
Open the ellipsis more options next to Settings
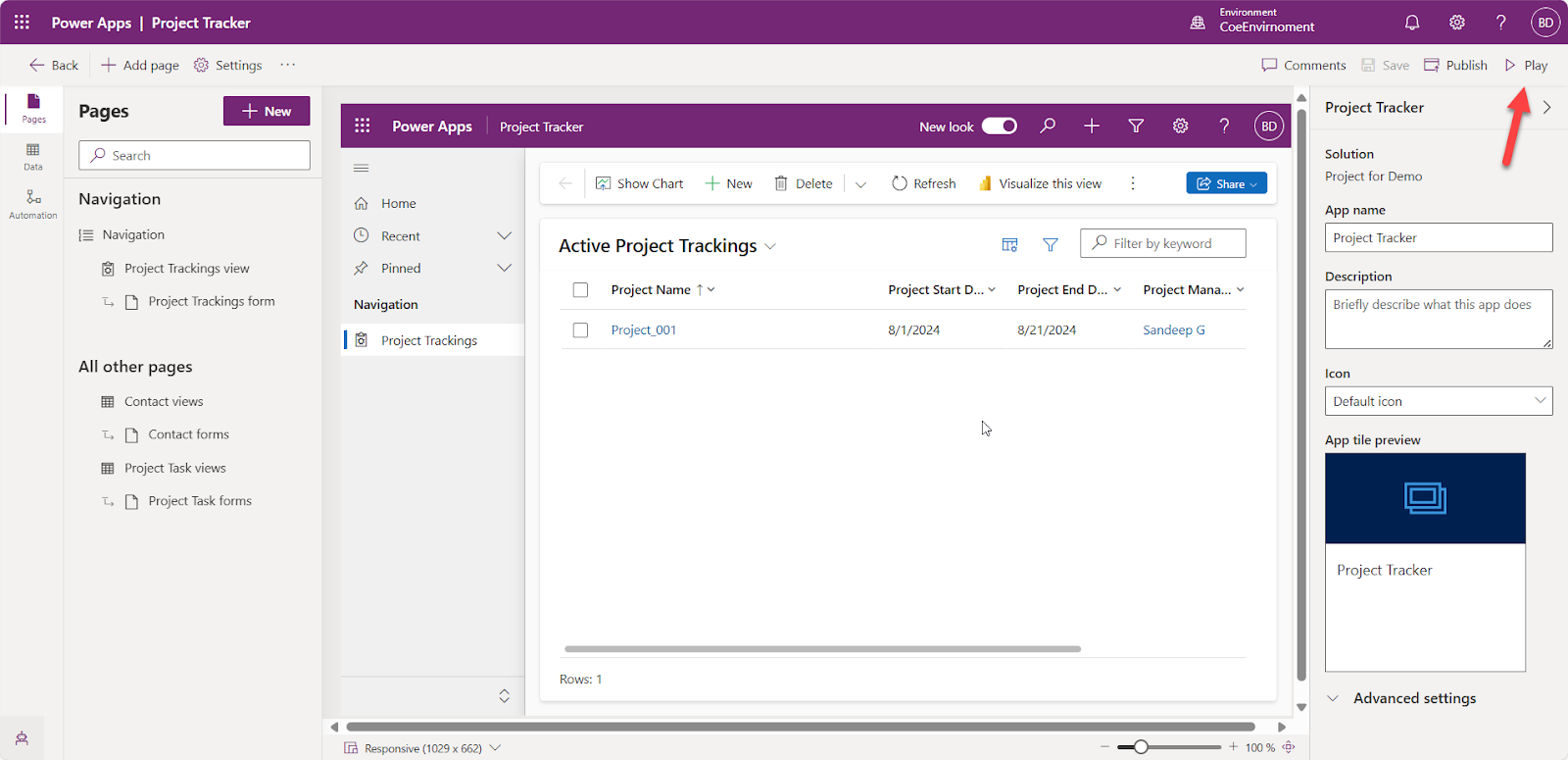click(287, 65)
